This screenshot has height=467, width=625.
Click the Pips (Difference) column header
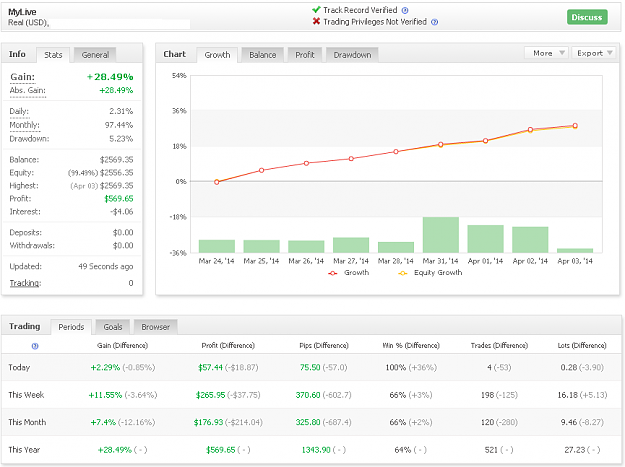pos(324,345)
